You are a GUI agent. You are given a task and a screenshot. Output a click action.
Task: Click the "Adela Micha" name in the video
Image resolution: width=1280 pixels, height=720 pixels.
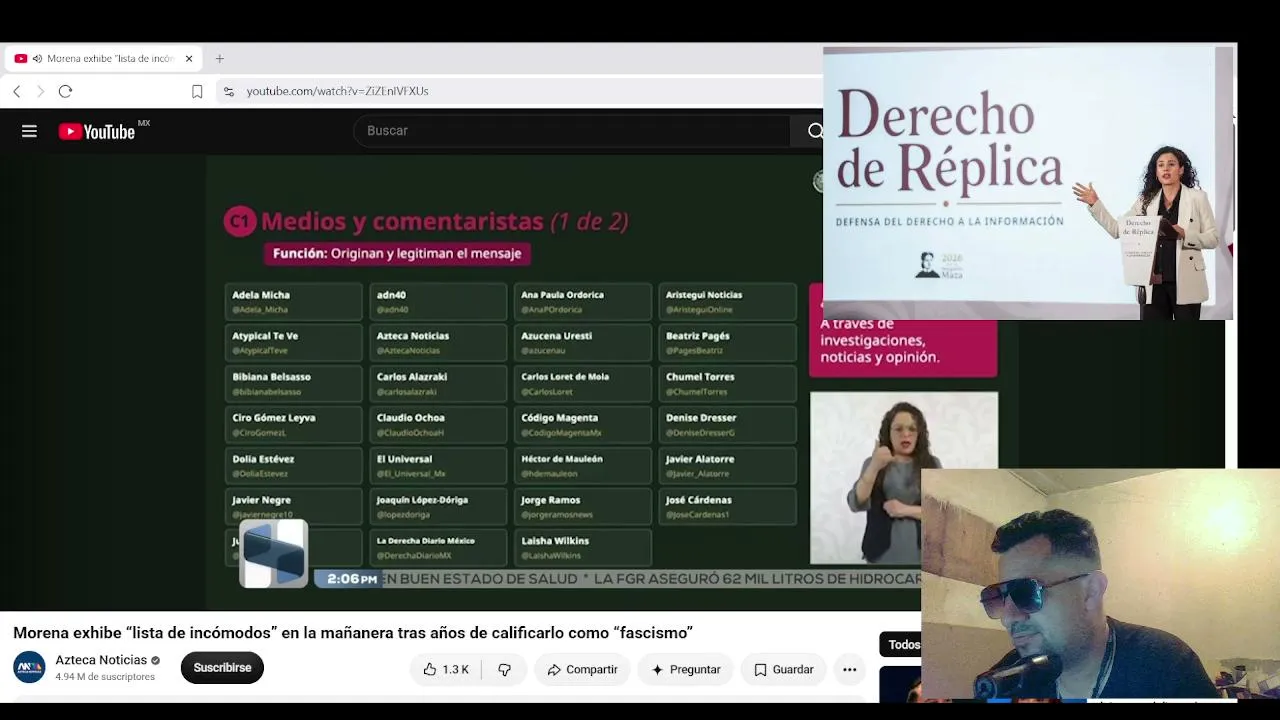(x=261, y=295)
